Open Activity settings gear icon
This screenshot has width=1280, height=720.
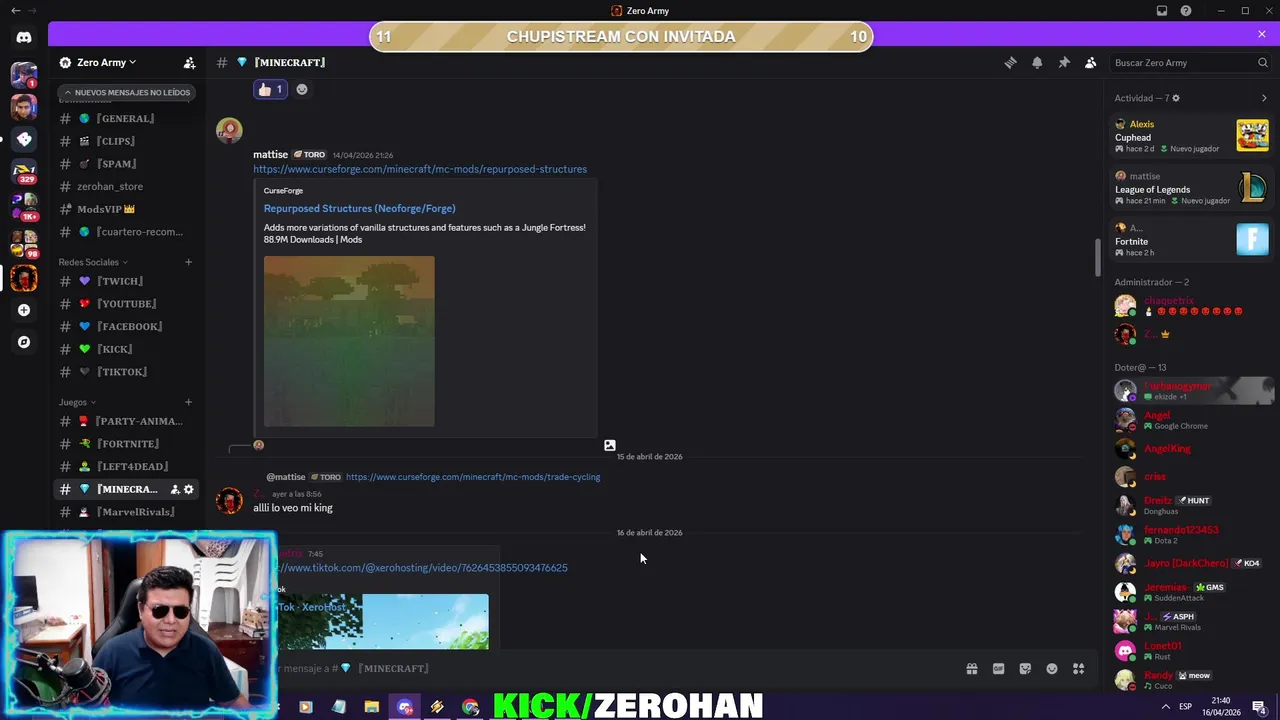pyautogui.click(x=1176, y=98)
